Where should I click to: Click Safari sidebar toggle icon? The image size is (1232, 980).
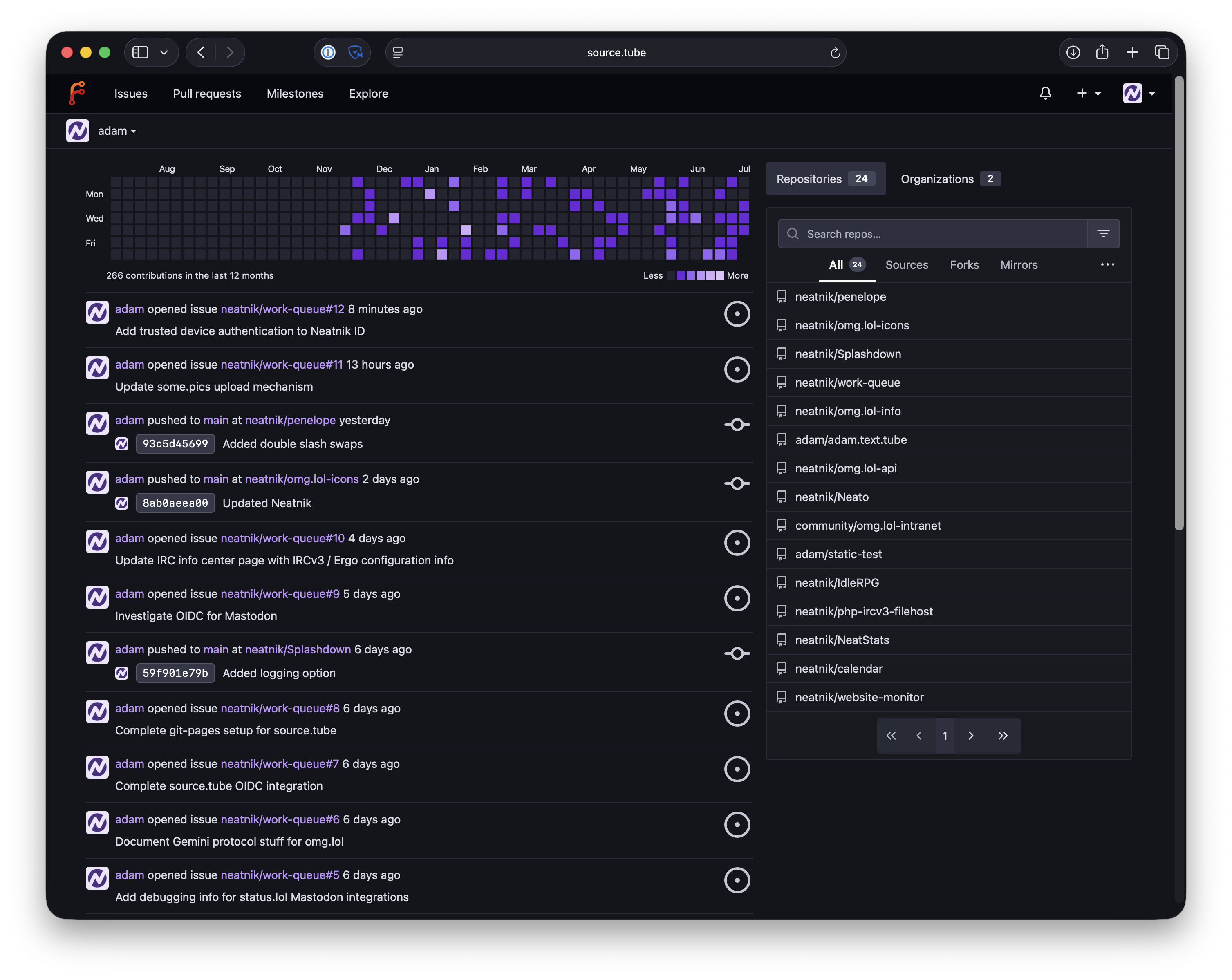140,53
